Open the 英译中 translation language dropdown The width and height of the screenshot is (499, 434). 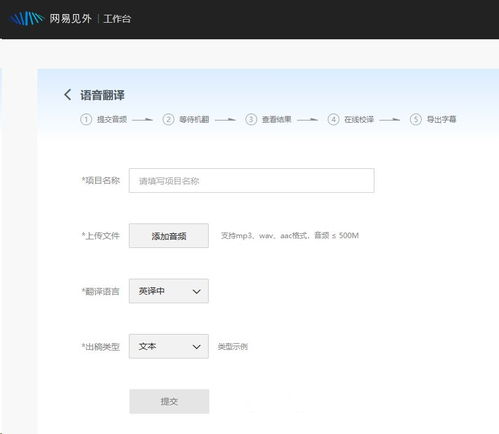169,291
